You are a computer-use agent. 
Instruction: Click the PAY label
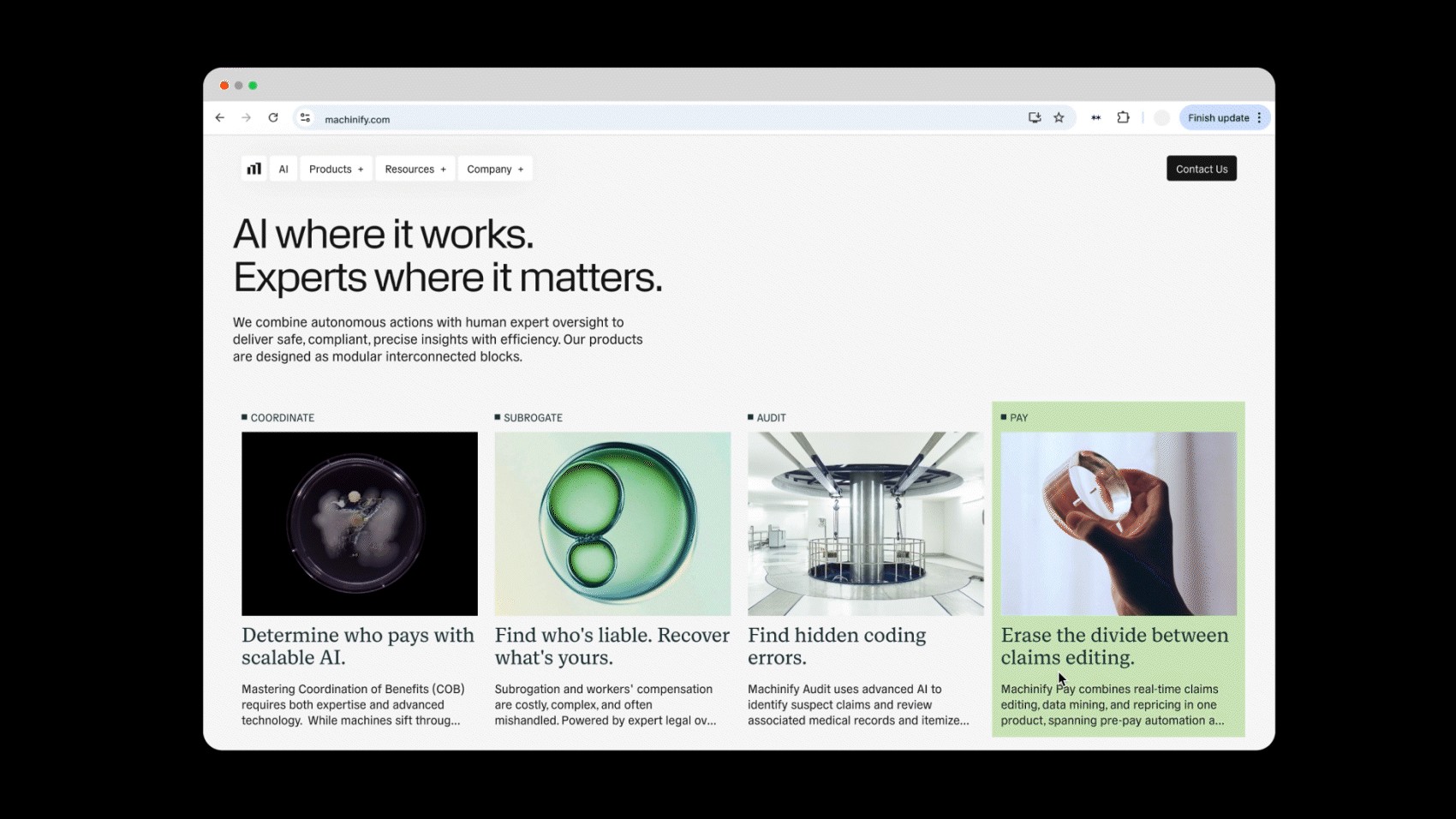[x=1018, y=418]
